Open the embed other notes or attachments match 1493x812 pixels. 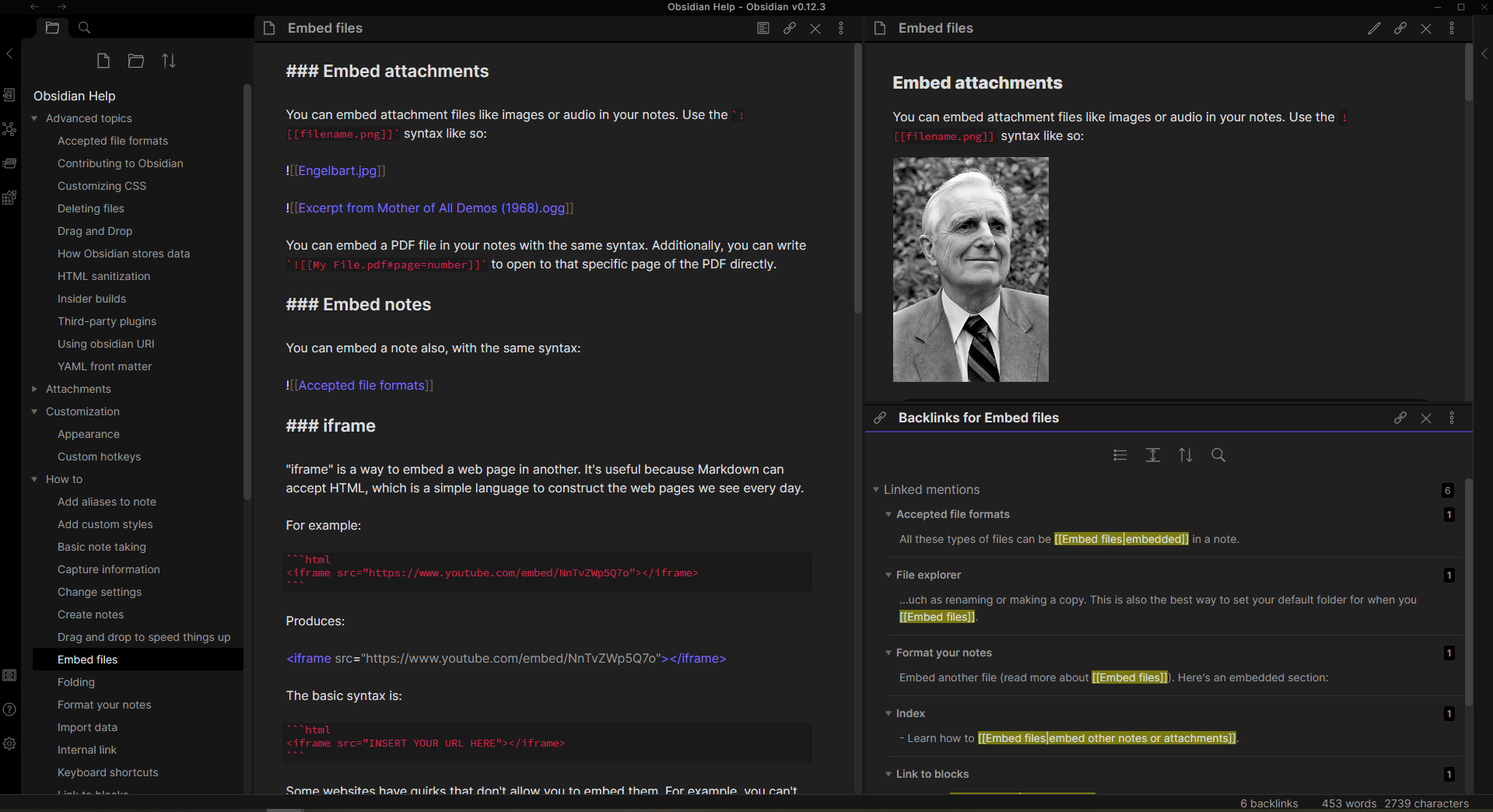coord(1106,738)
